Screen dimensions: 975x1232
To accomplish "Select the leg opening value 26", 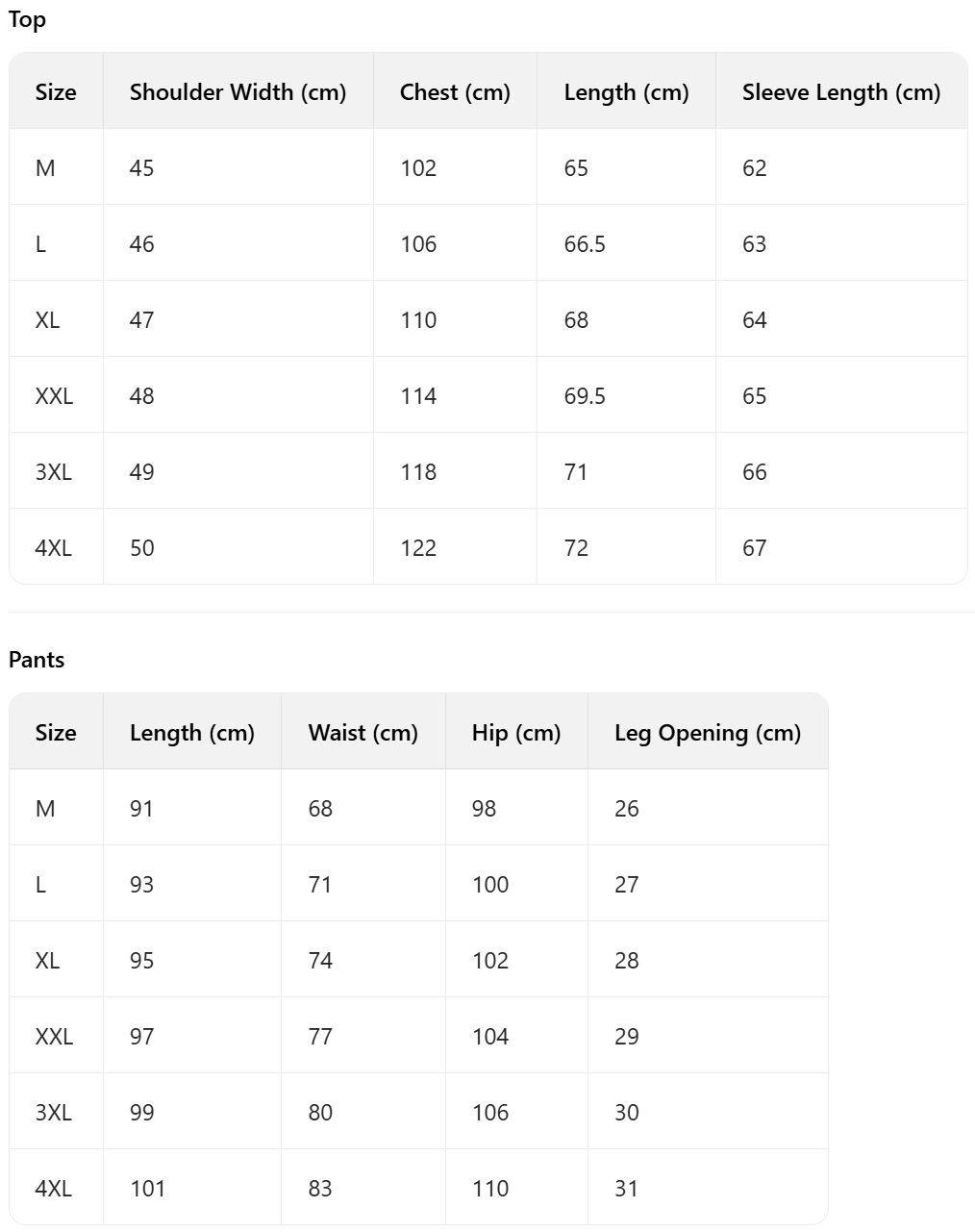I will coord(626,809).
